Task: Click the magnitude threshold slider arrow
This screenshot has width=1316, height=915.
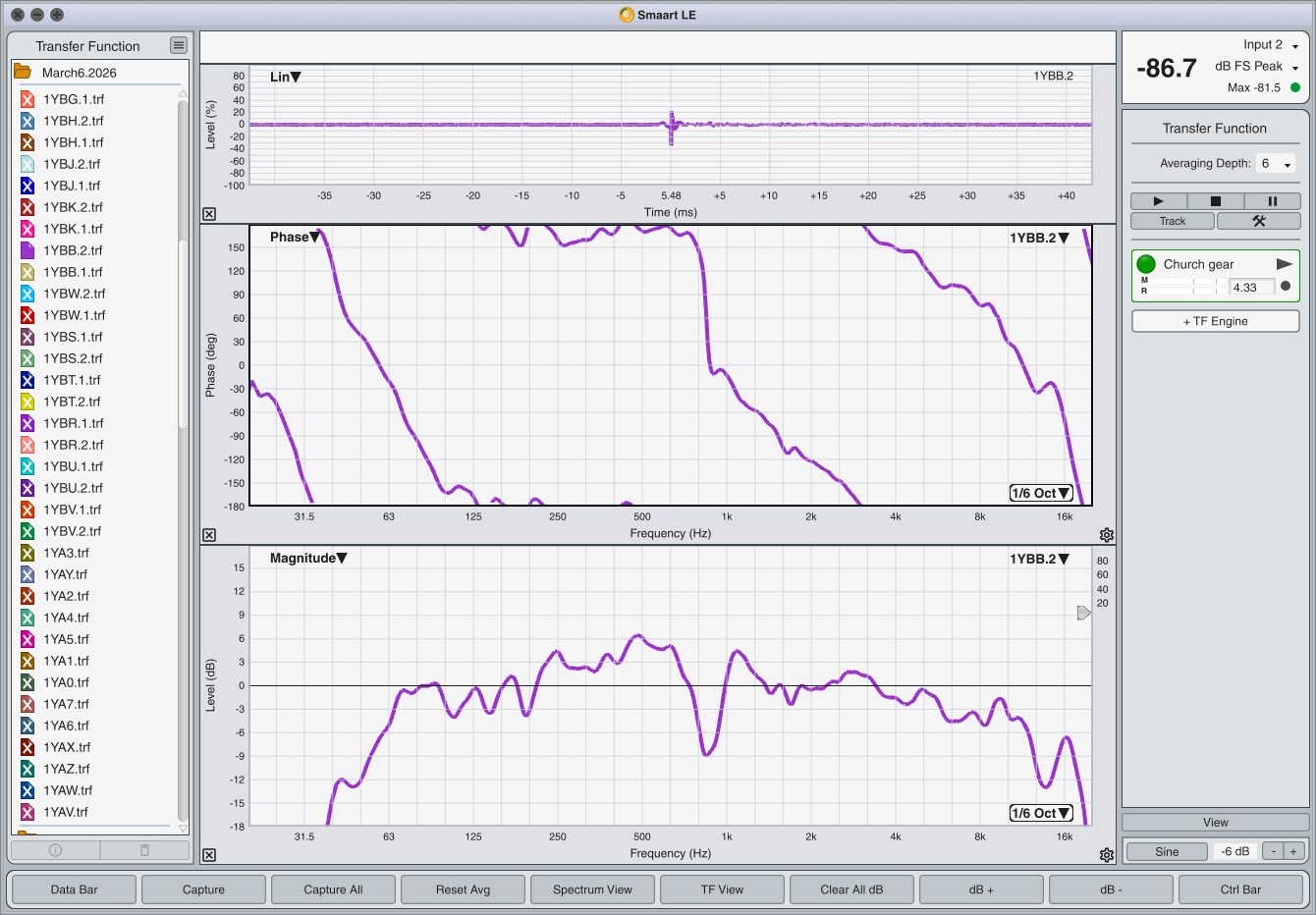Action: [1083, 613]
